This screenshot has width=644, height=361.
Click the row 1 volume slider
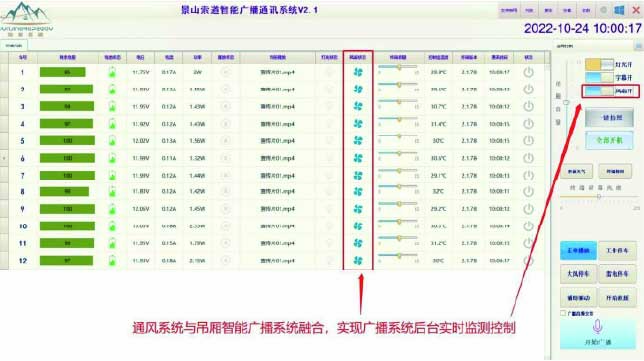398,67
